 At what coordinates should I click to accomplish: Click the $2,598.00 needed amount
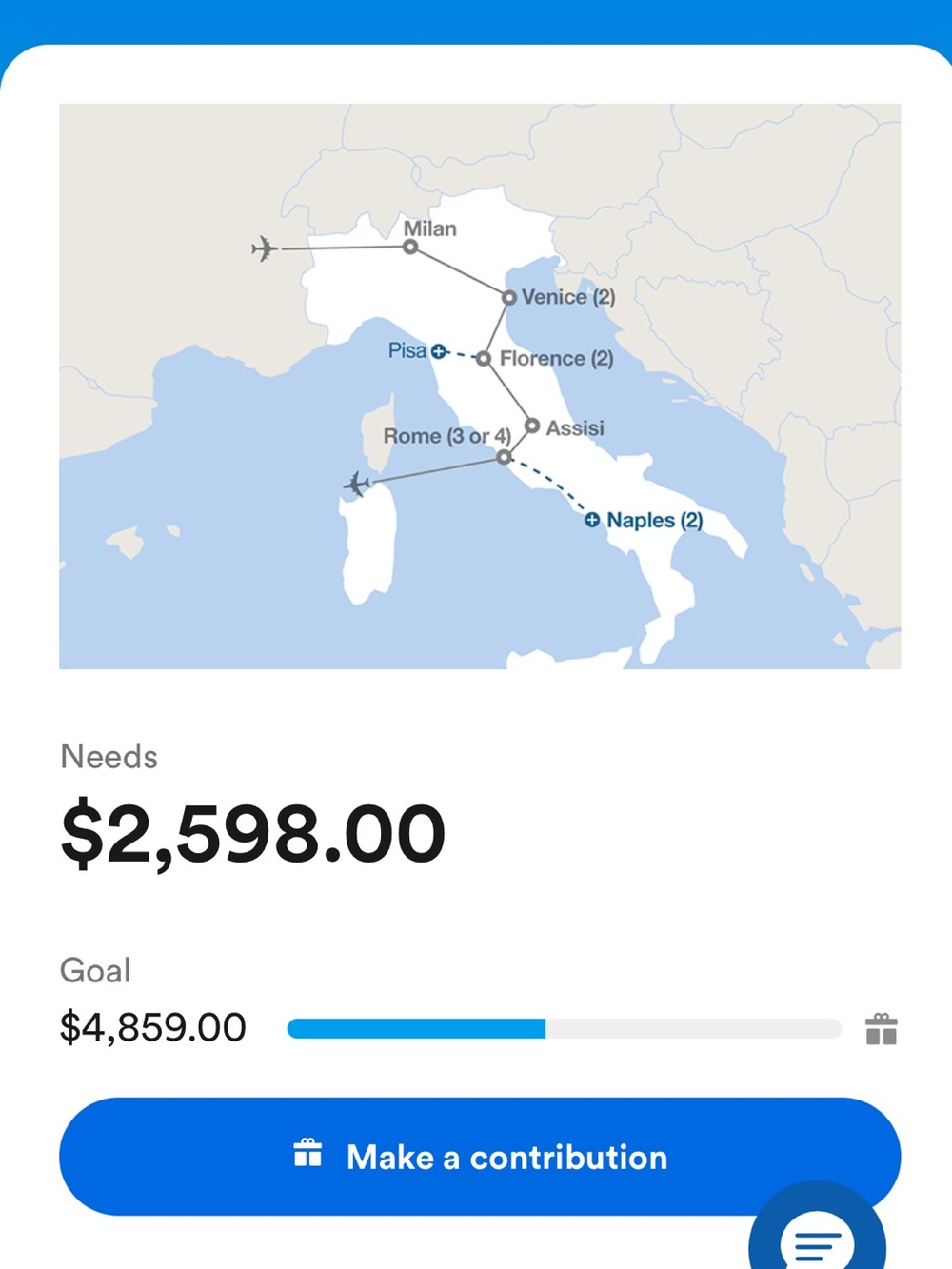click(x=253, y=834)
